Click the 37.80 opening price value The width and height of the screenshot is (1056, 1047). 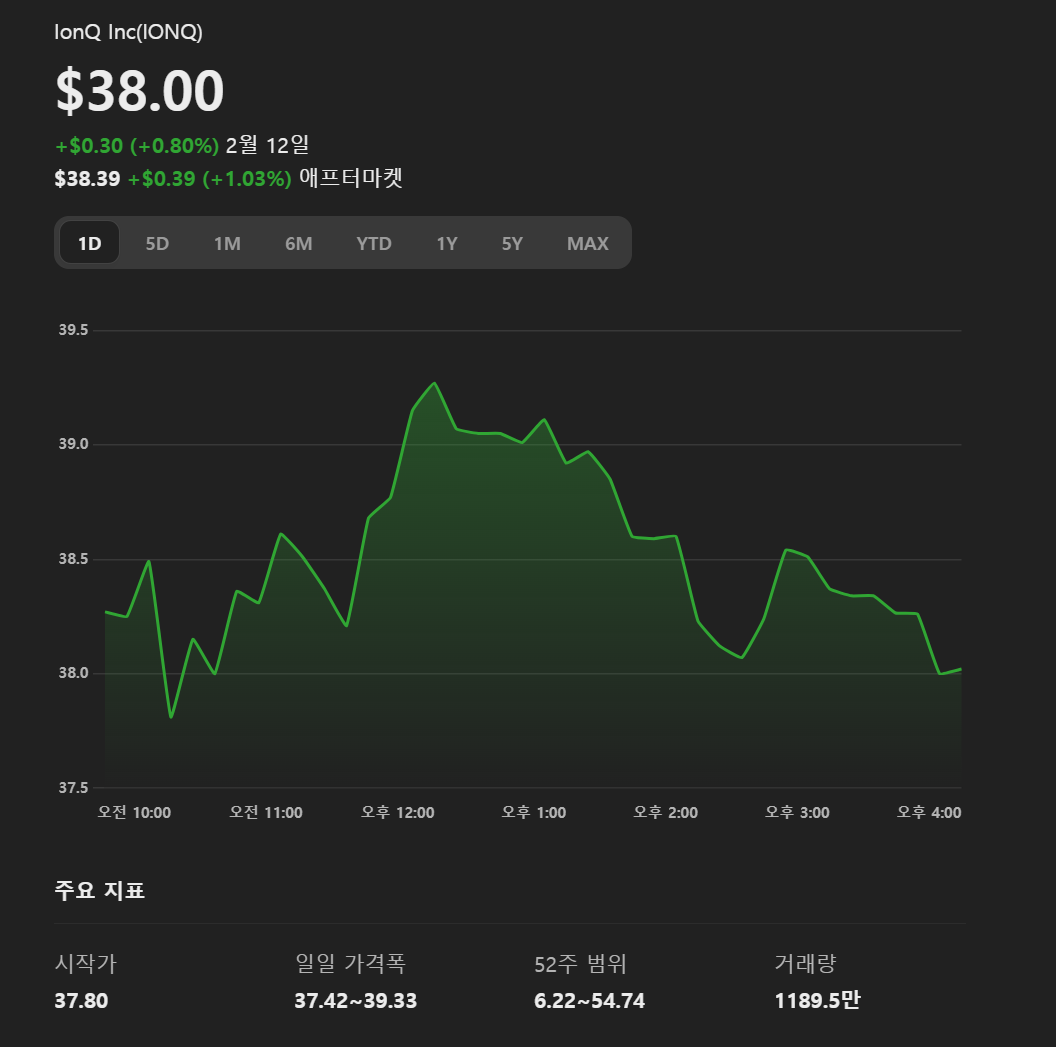pos(81,1001)
